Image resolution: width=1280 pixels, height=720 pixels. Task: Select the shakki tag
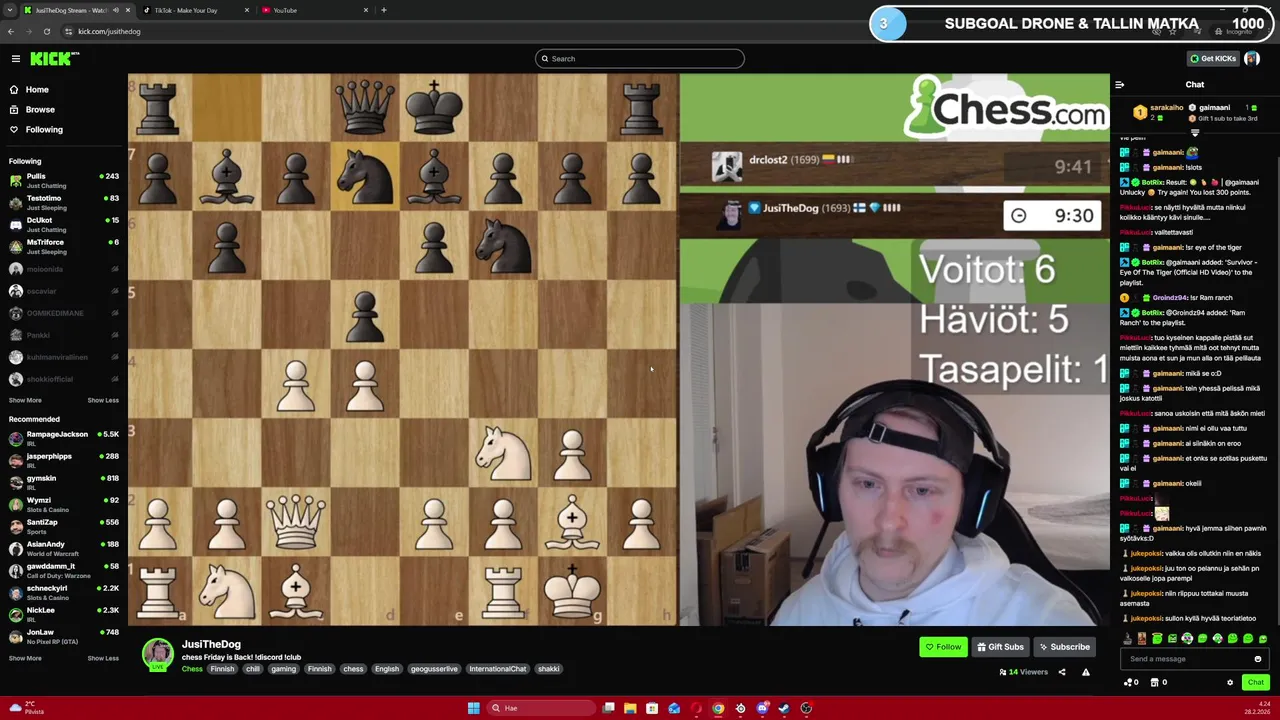[x=548, y=669]
